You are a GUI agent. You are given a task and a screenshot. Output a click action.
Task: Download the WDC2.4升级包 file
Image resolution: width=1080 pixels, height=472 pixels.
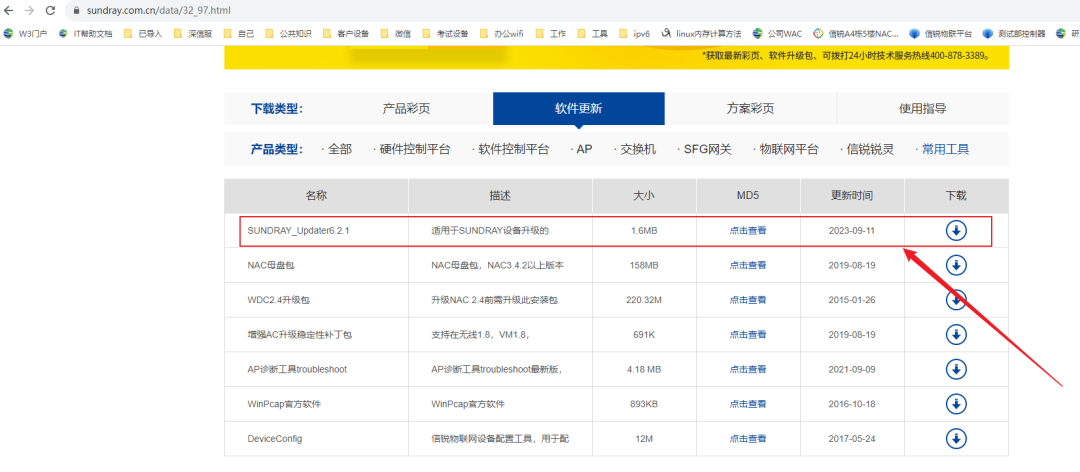click(956, 300)
